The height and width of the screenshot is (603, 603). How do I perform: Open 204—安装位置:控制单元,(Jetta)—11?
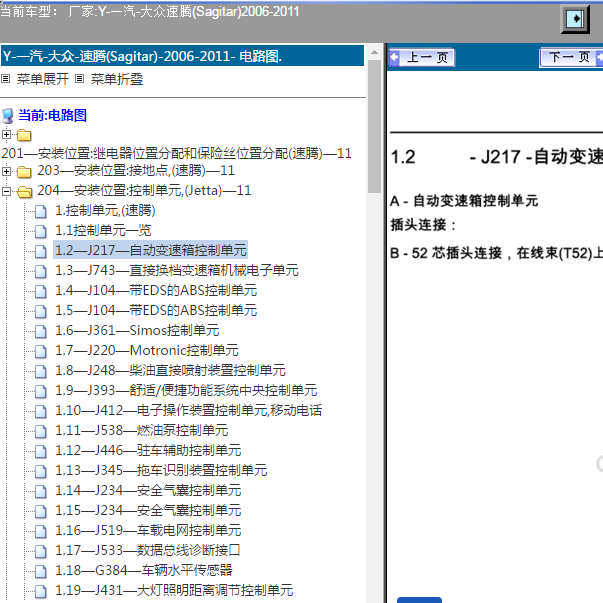[144, 190]
